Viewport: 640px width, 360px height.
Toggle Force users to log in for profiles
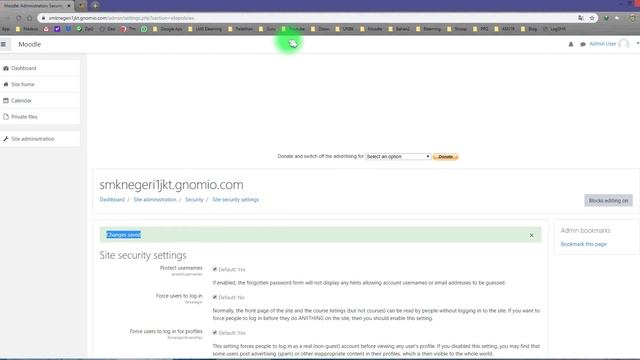(215, 333)
